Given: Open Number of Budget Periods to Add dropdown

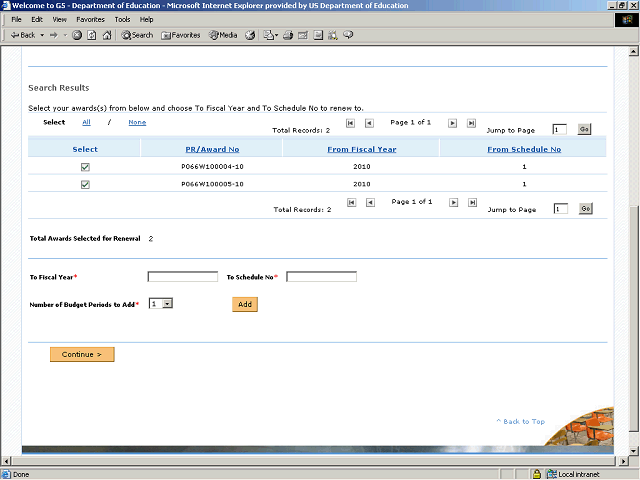Looking at the screenshot, I should [x=167, y=303].
